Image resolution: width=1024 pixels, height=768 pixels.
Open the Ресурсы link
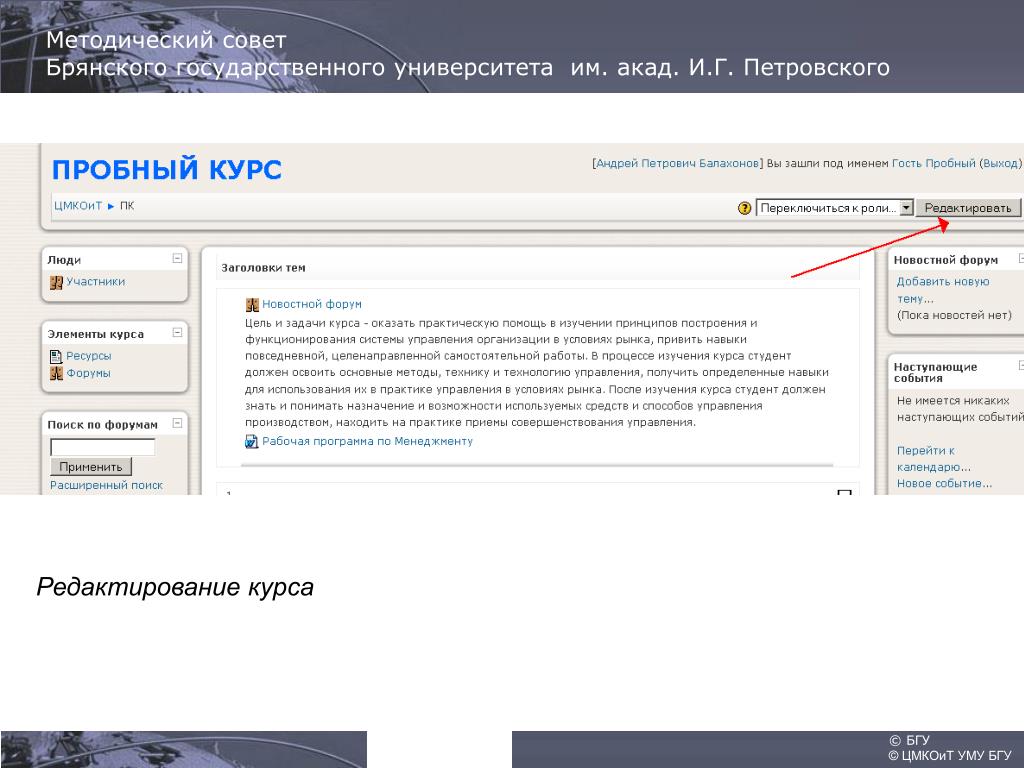coord(89,356)
